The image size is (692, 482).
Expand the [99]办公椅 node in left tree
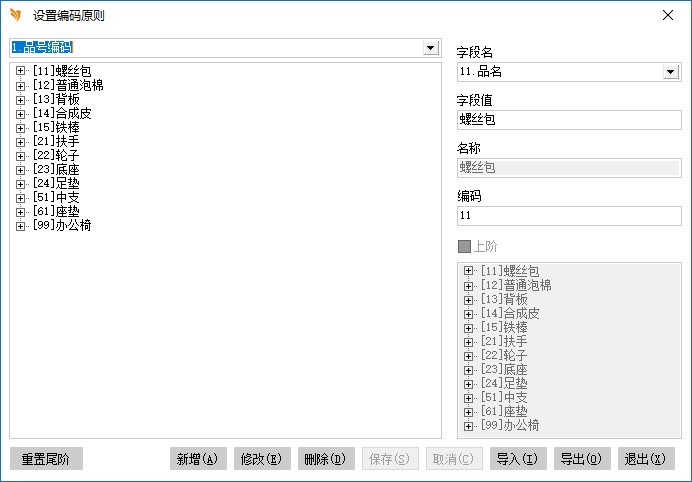[x=20, y=225]
